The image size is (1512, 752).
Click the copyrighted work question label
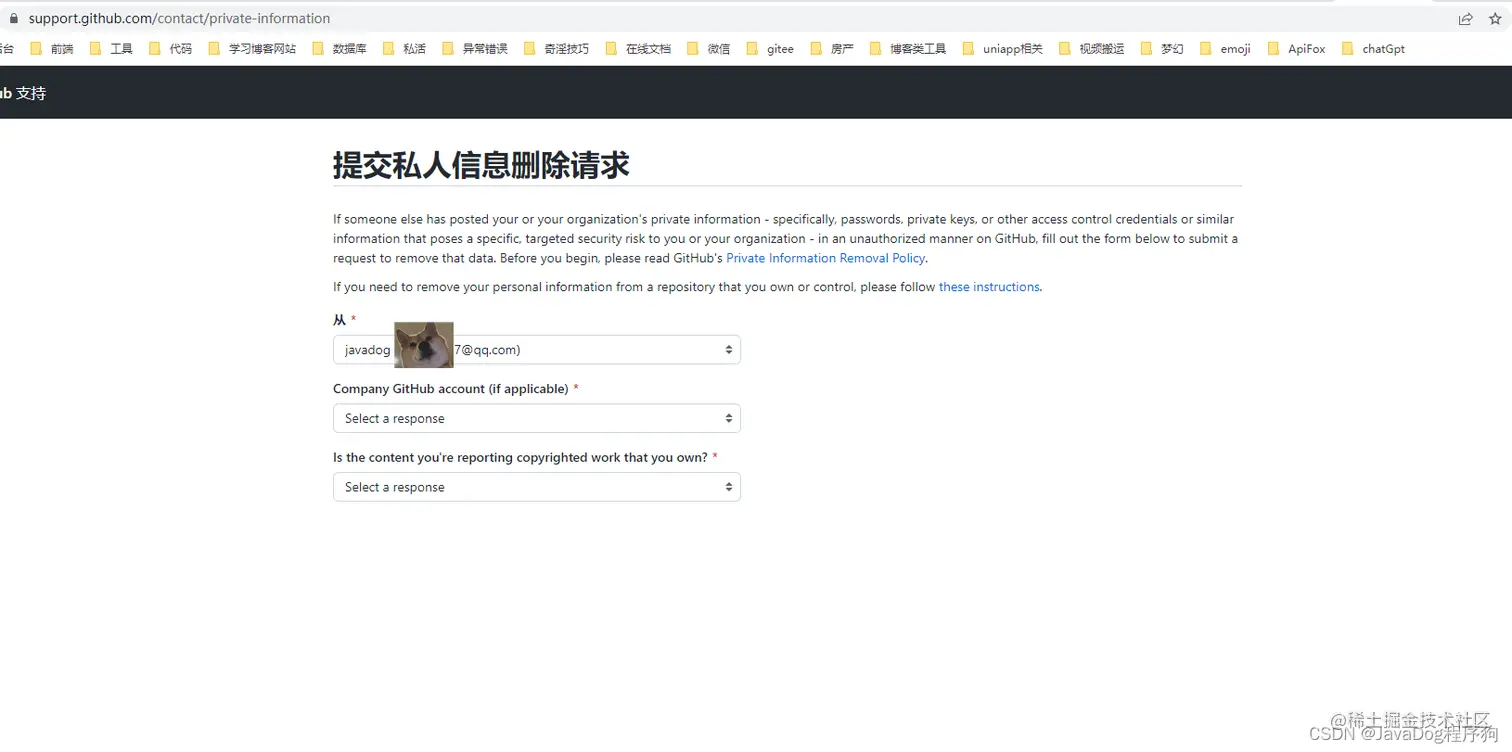(520, 458)
